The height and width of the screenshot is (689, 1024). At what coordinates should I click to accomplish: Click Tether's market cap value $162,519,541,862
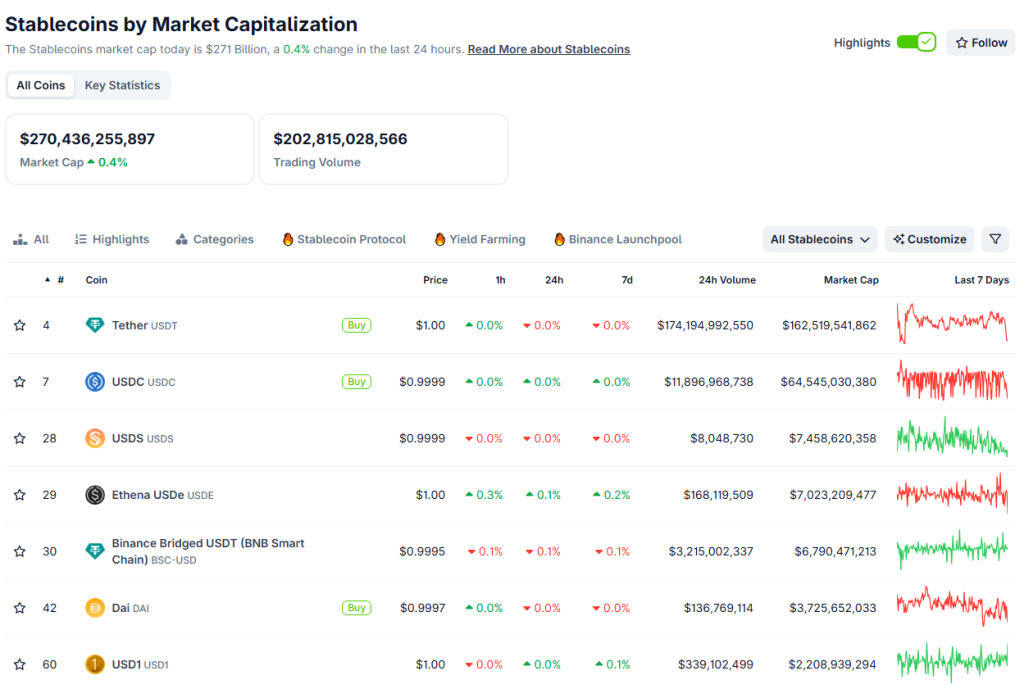[829, 325]
